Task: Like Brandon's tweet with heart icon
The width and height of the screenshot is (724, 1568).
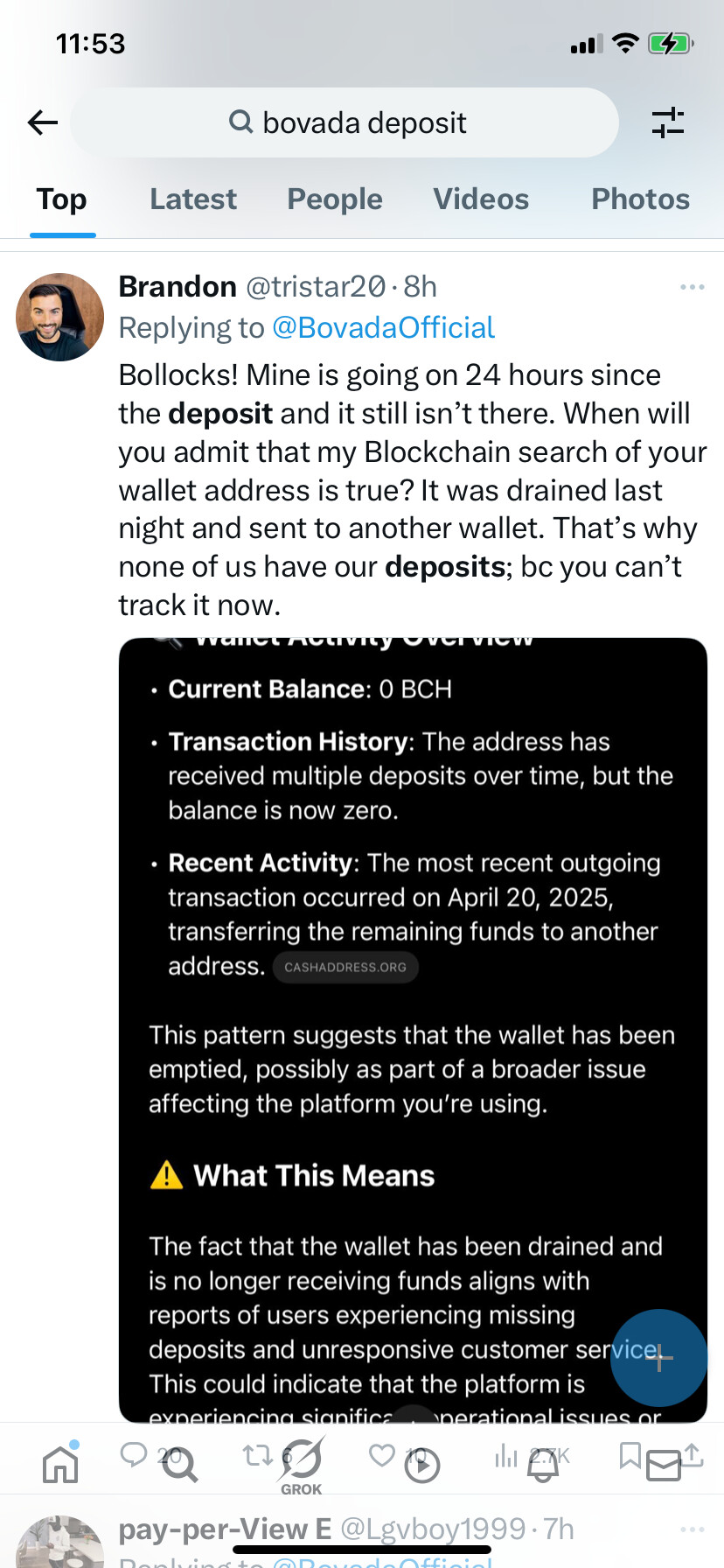Action: tap(382, 1454)
